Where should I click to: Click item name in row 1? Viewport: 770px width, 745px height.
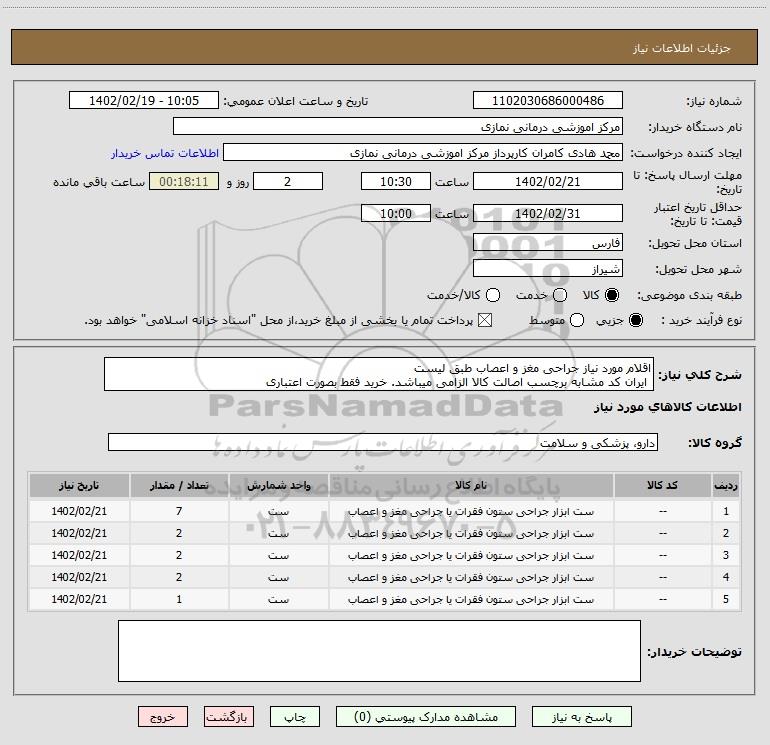tap(471, 511)
